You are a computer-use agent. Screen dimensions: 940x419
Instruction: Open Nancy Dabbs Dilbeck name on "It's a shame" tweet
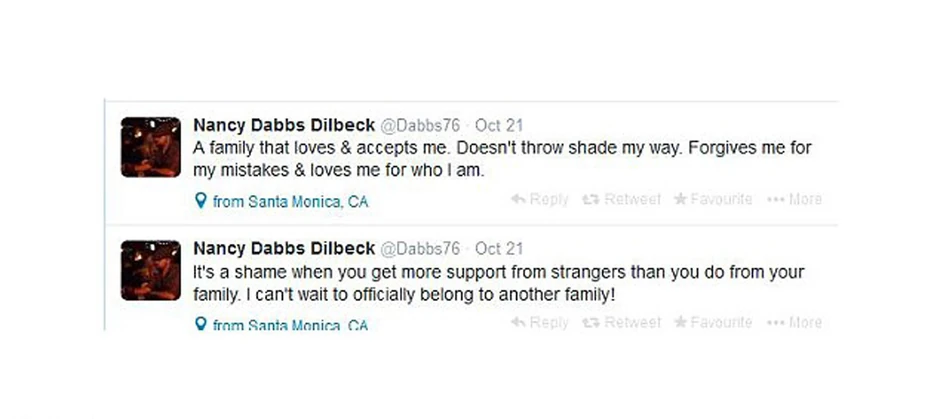click(284, 249)
